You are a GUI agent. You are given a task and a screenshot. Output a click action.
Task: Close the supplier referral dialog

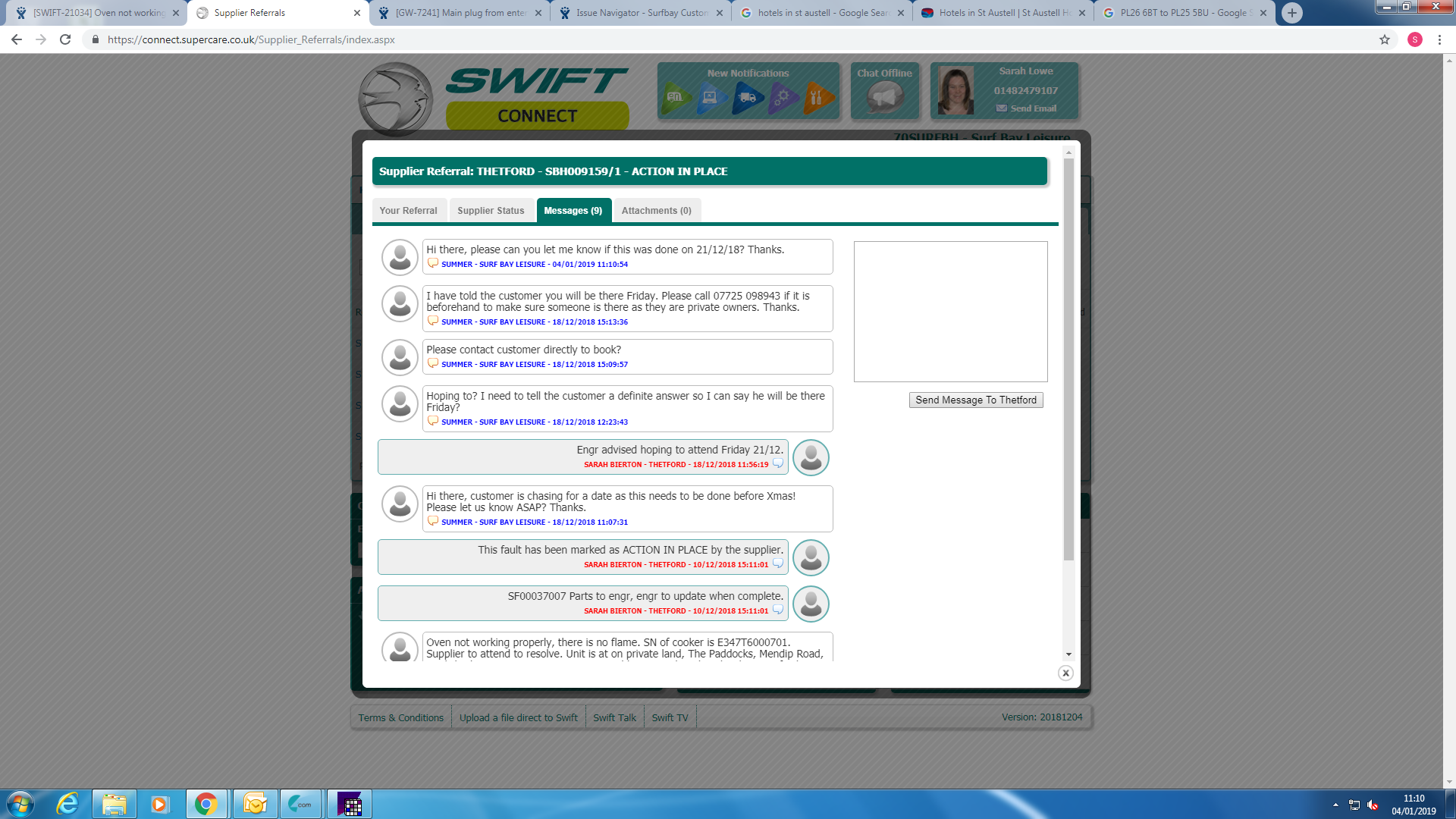pyautogui.click(x=1065, y=673)
